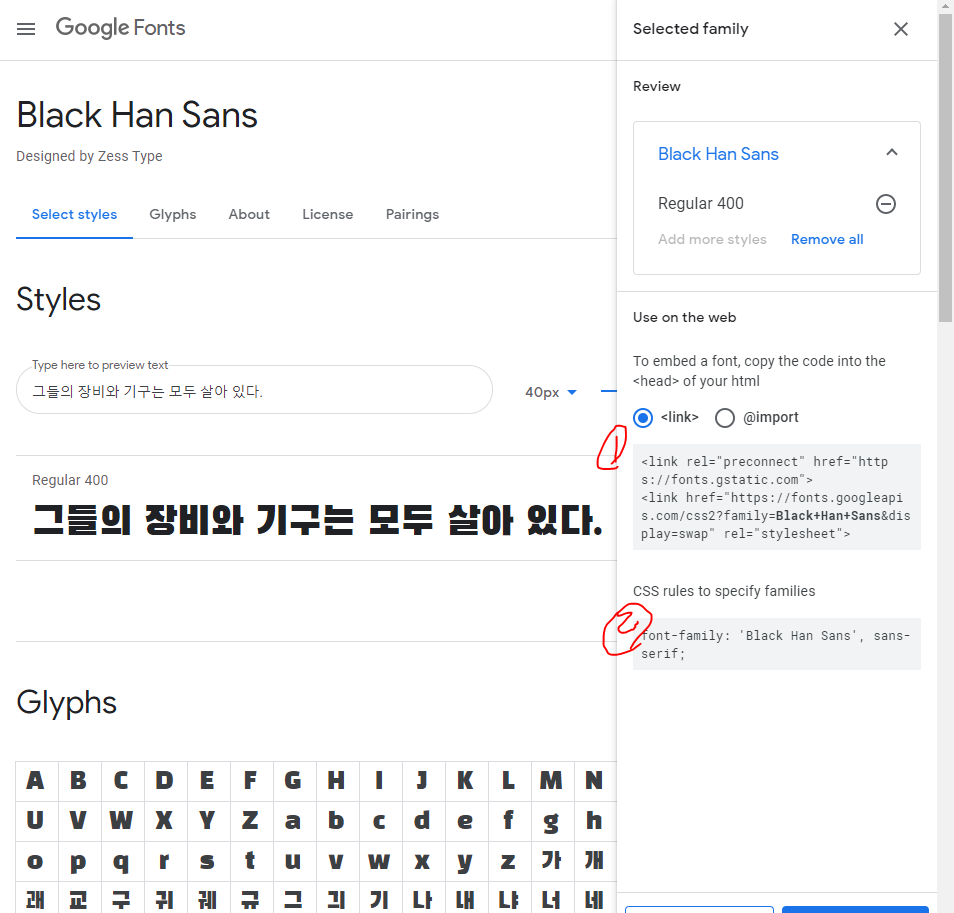Viewport: 954px width, 913px height.
Task: Select Korean glyph 기
Action: 379,898
